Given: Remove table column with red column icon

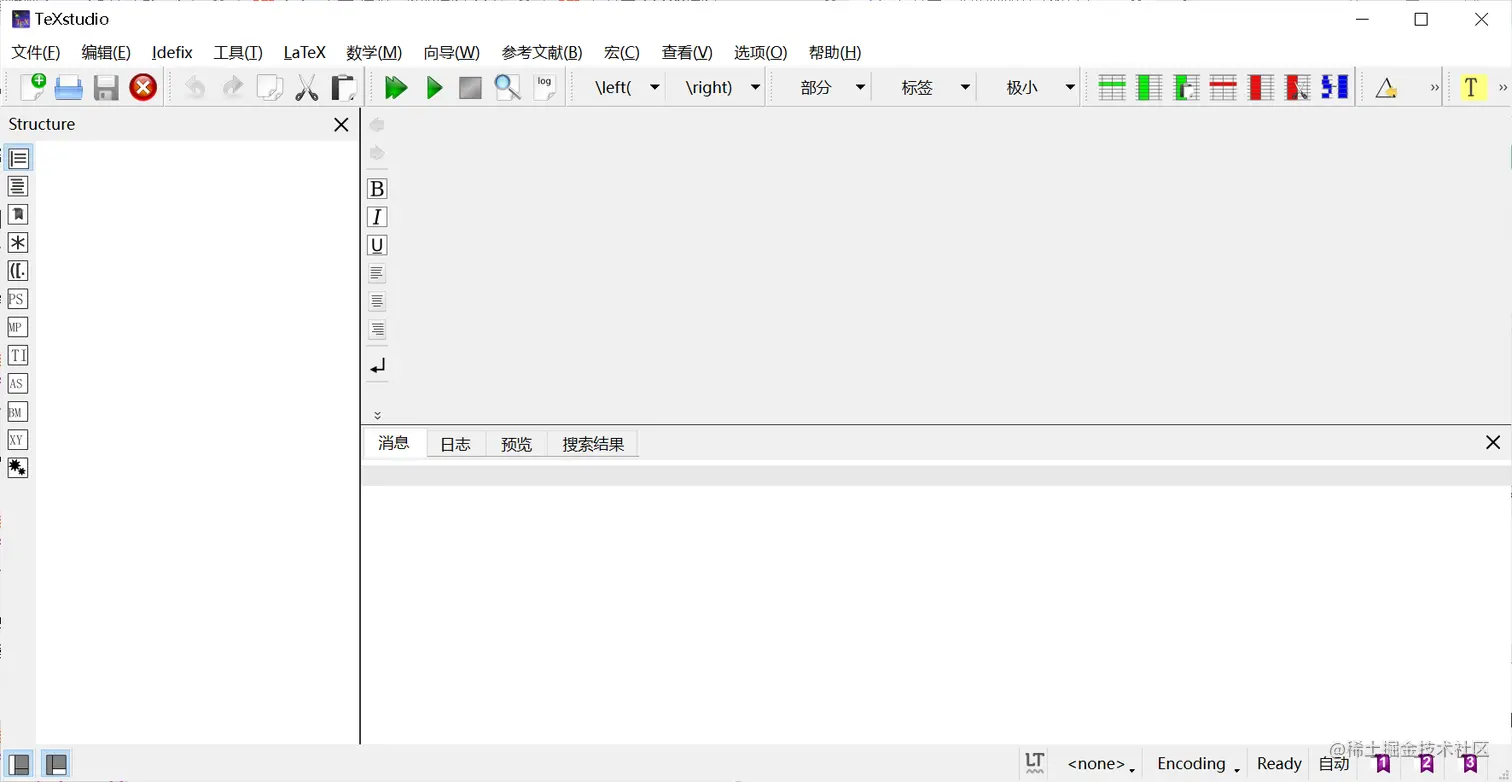Looking at the screenshot, I should tap(1261, 88).
